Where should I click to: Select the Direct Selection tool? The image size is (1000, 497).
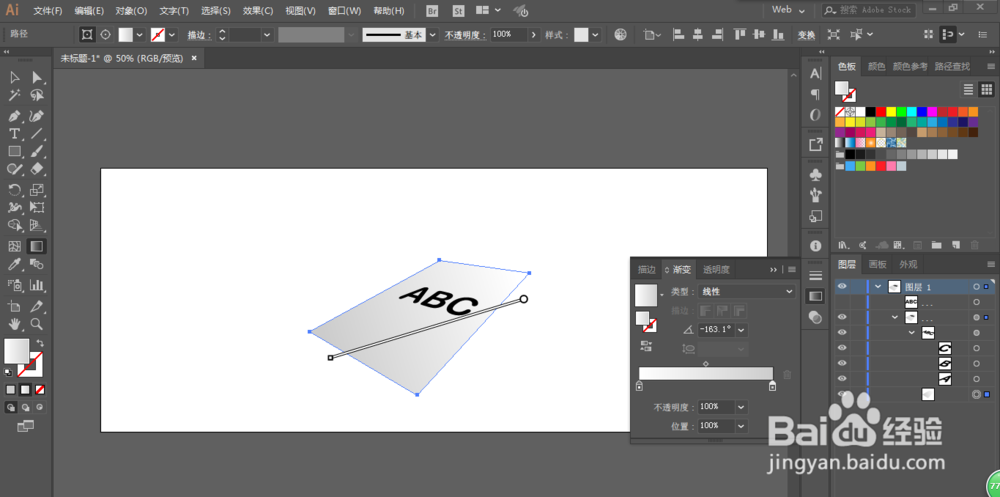(x=37, y=78)
